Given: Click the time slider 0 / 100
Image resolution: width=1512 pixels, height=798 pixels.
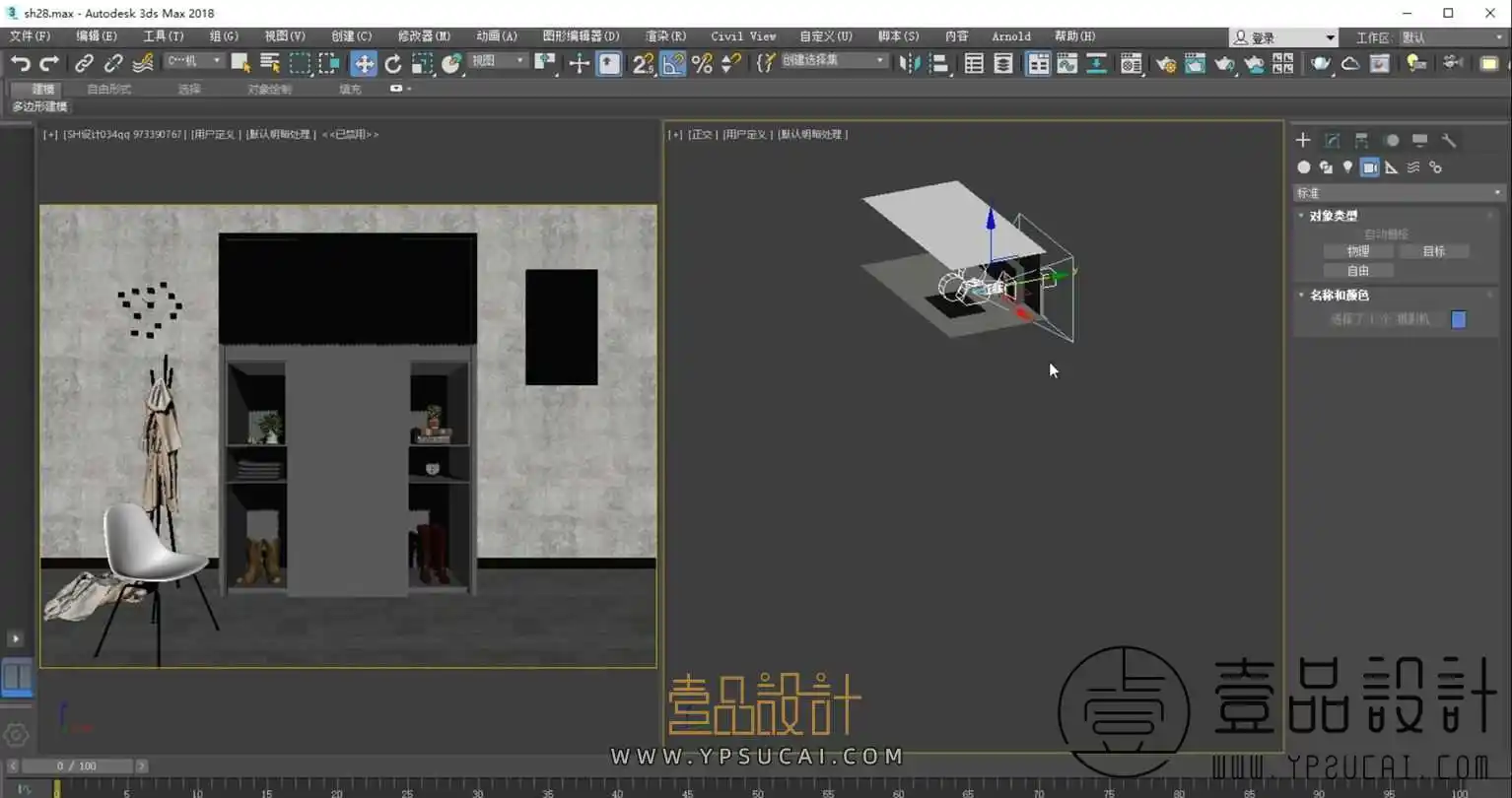Looking at the screenshot, I should (x=77, y=765).
